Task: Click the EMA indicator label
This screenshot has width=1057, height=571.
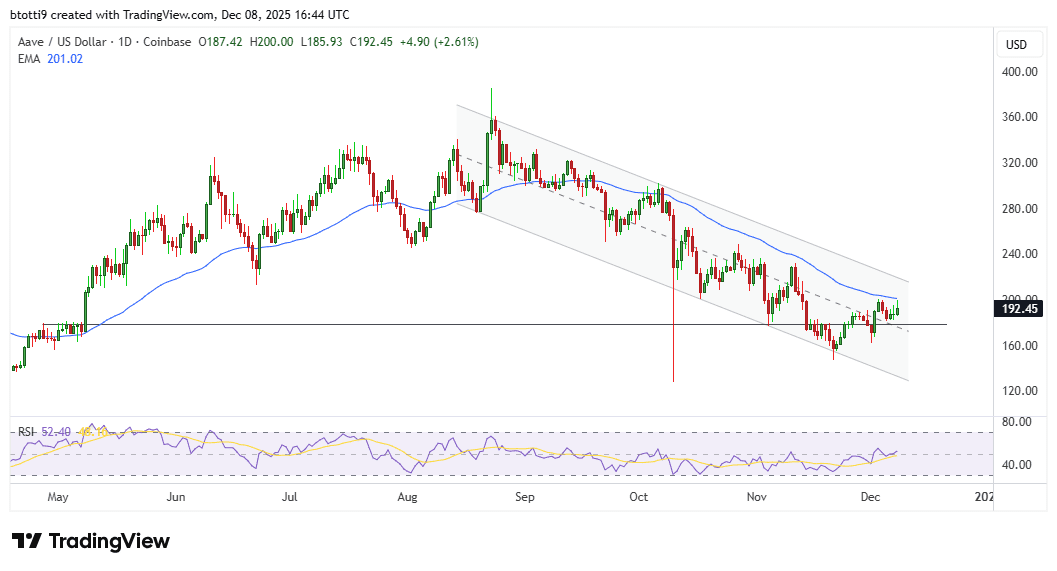Action: click(29, 59)
